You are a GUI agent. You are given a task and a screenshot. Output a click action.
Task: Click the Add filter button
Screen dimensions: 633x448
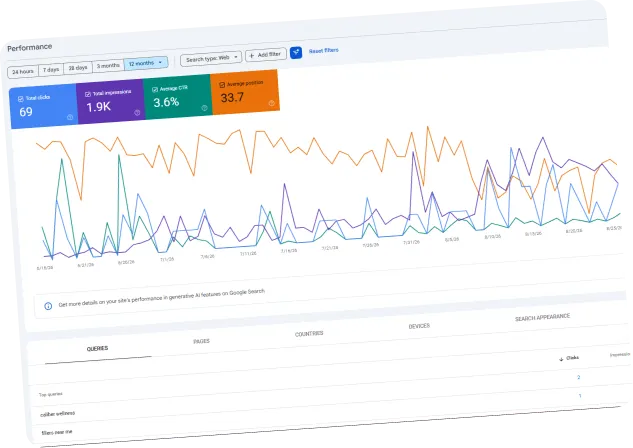point(266,54)
